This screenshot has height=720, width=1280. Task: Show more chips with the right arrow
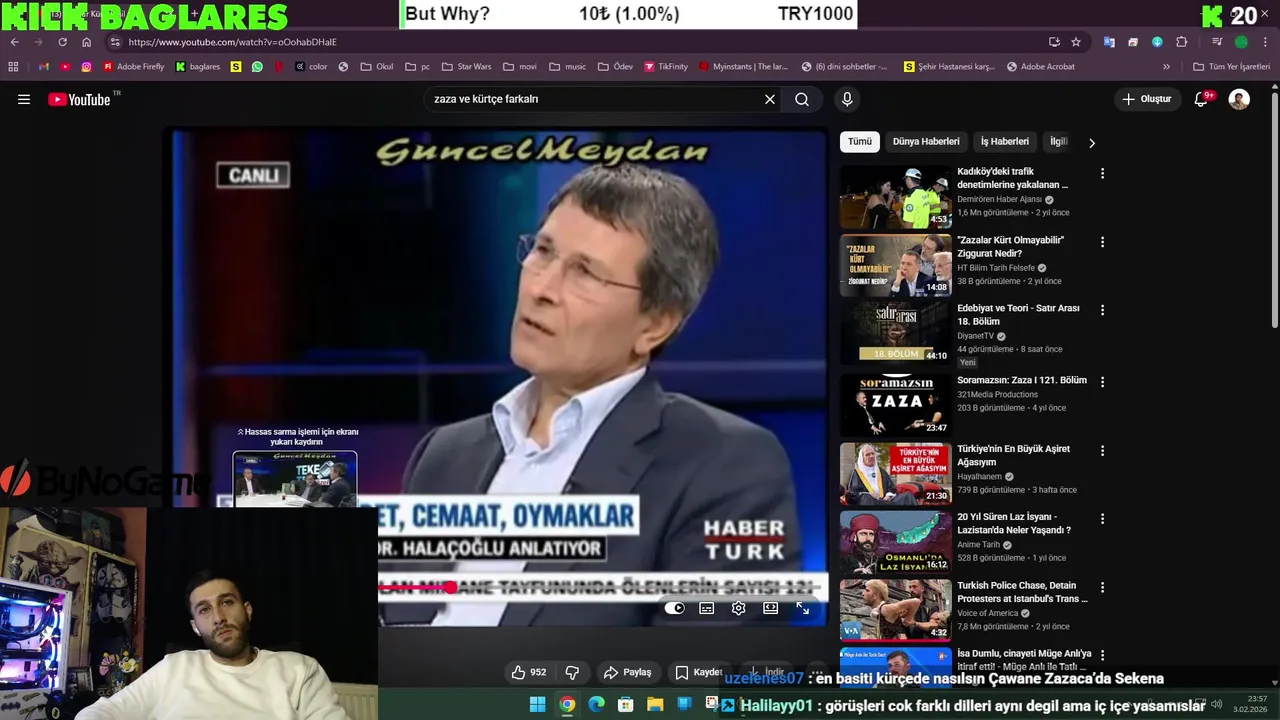pos(1091,143)
